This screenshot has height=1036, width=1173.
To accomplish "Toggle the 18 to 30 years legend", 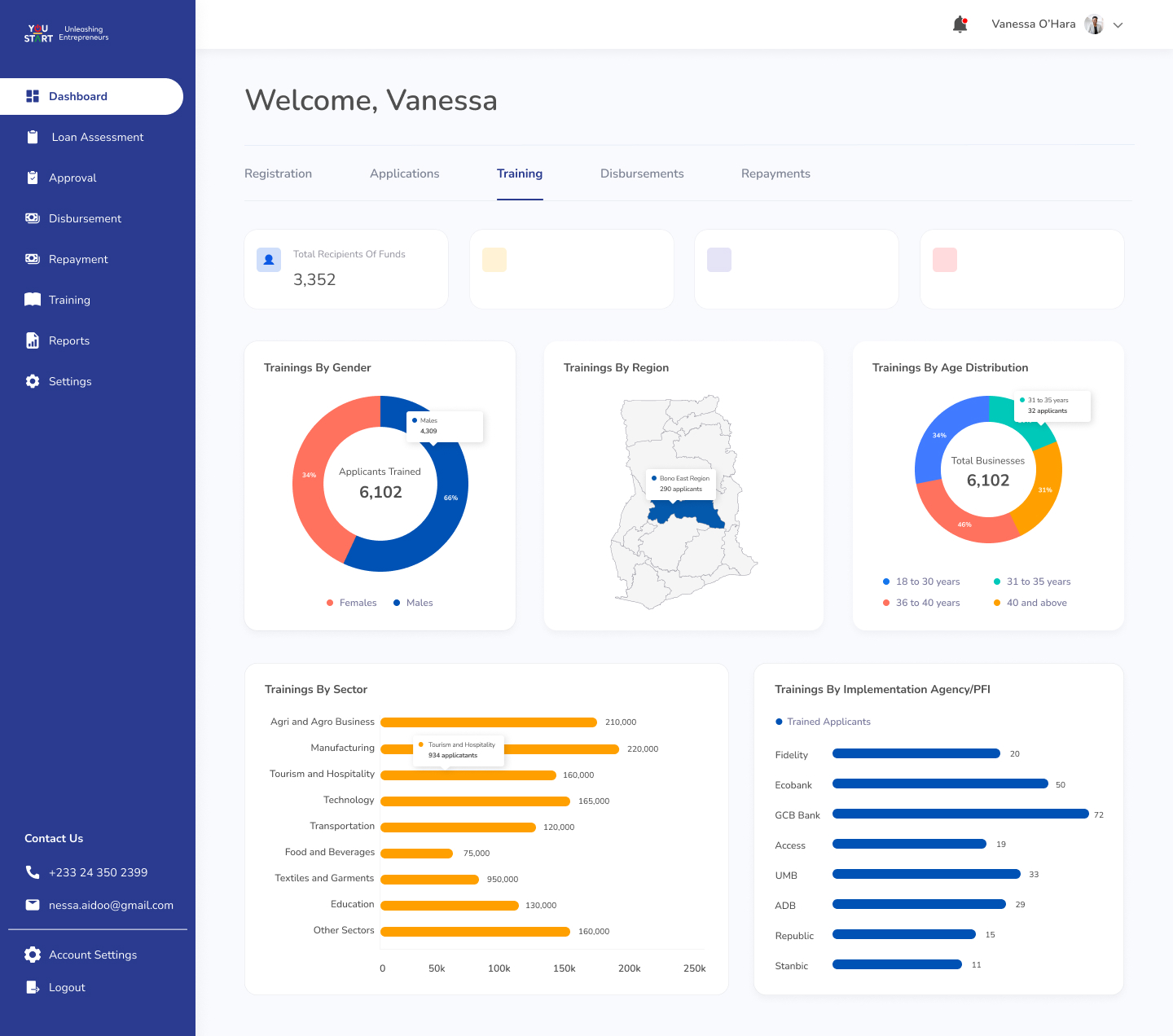I will click(x=922, y=582).
